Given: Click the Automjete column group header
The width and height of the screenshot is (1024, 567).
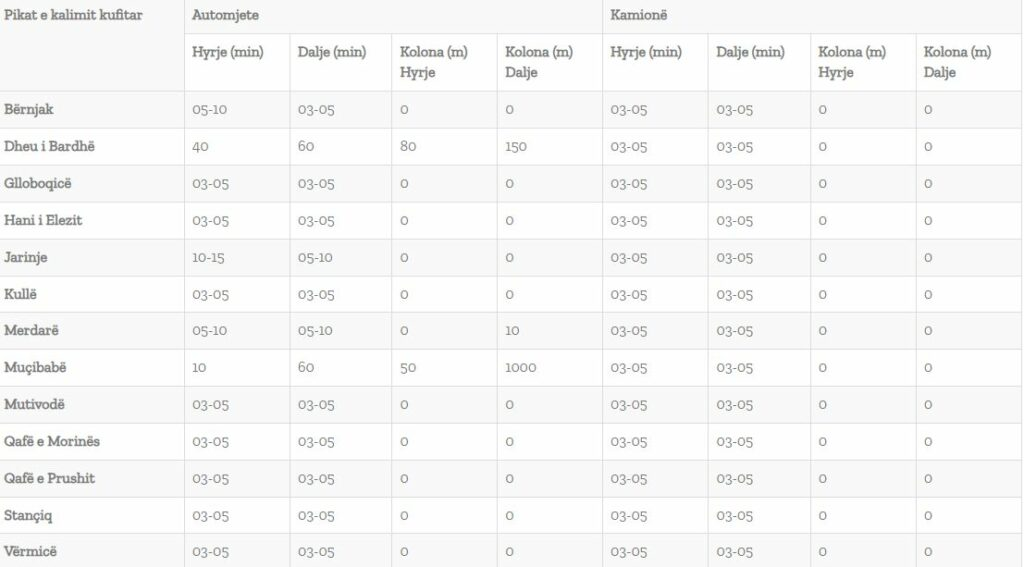Looking at the screenshot, I should [225, 15].
